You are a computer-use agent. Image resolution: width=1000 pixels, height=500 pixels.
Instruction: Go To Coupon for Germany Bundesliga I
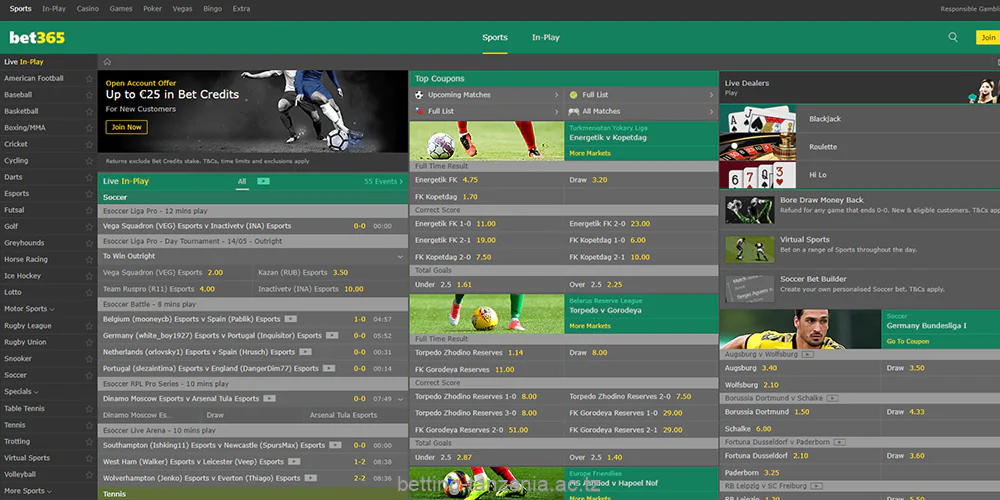[908, 341]
